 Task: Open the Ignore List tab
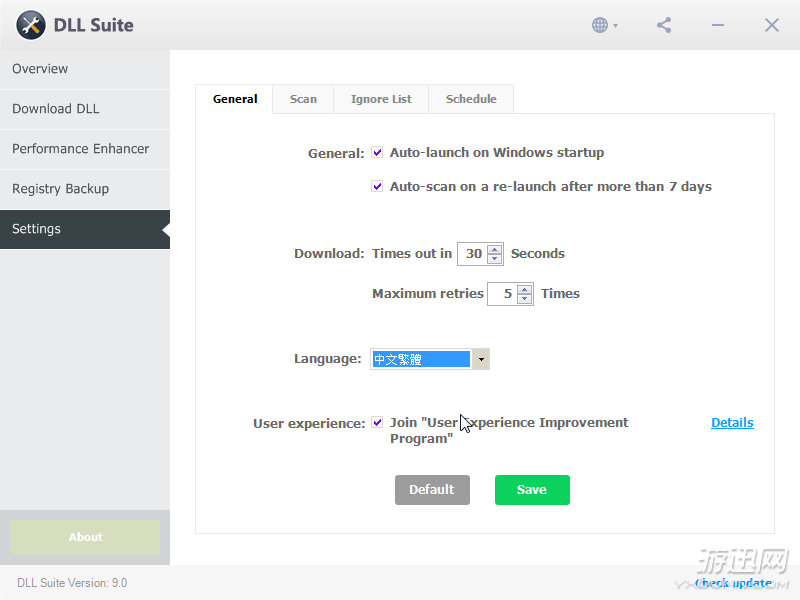click(381, 99)
